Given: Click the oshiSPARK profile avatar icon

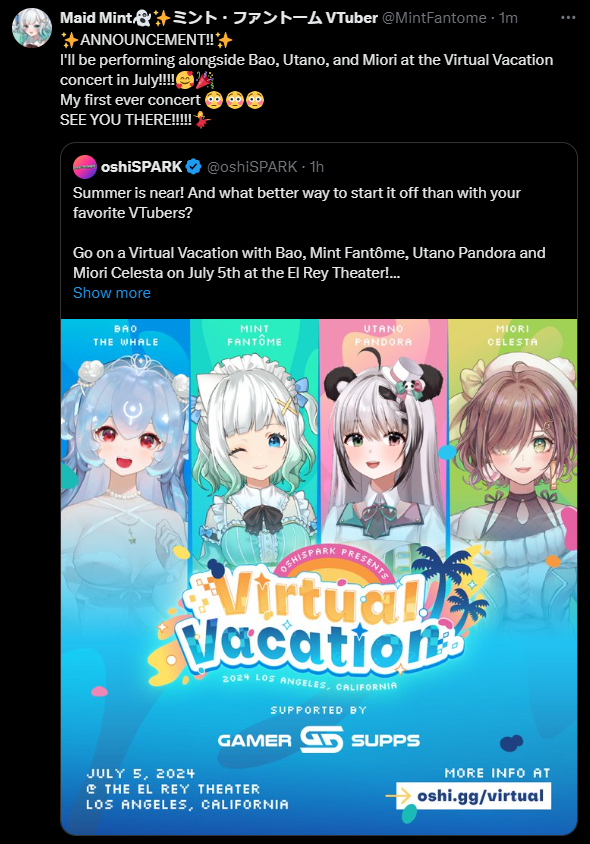Looking at the screenshot, I should (x=85, y=167).
